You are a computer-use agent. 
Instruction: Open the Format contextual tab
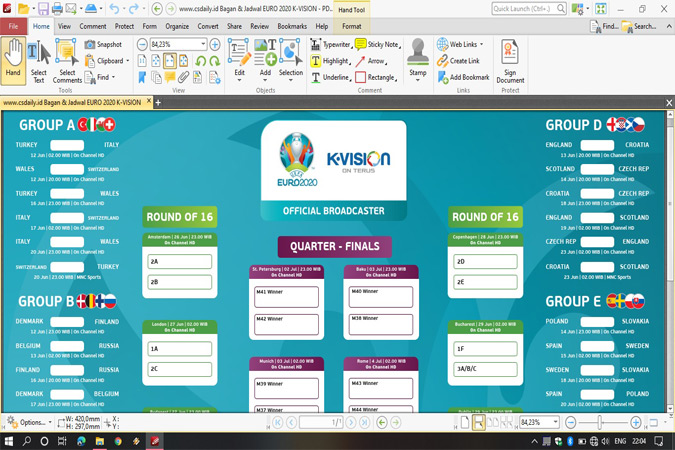(352, 26)
